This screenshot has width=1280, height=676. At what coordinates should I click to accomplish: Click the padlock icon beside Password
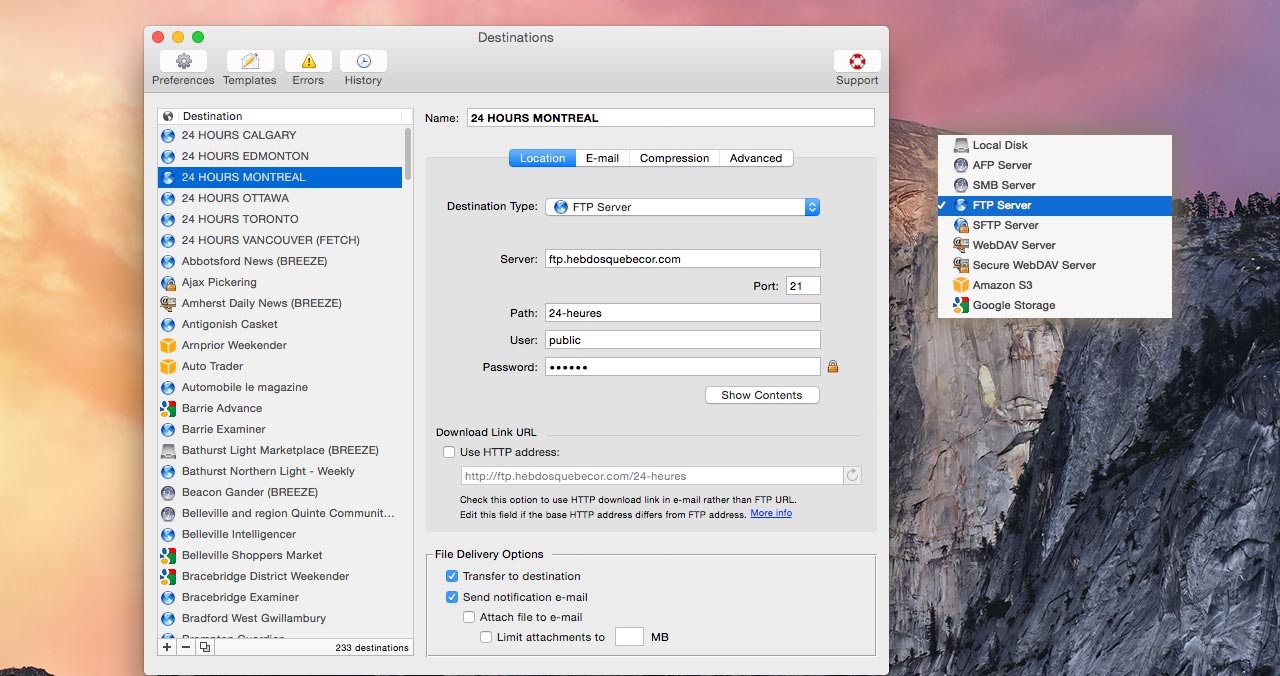click(833, 367)
